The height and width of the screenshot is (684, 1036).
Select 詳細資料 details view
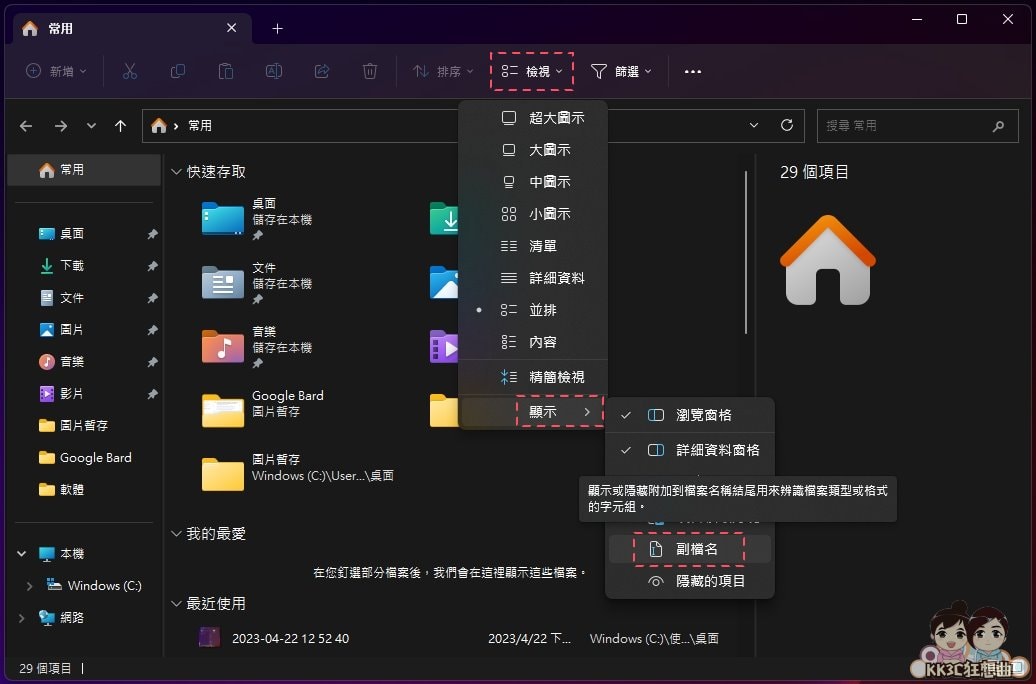(x=533, y=278)
